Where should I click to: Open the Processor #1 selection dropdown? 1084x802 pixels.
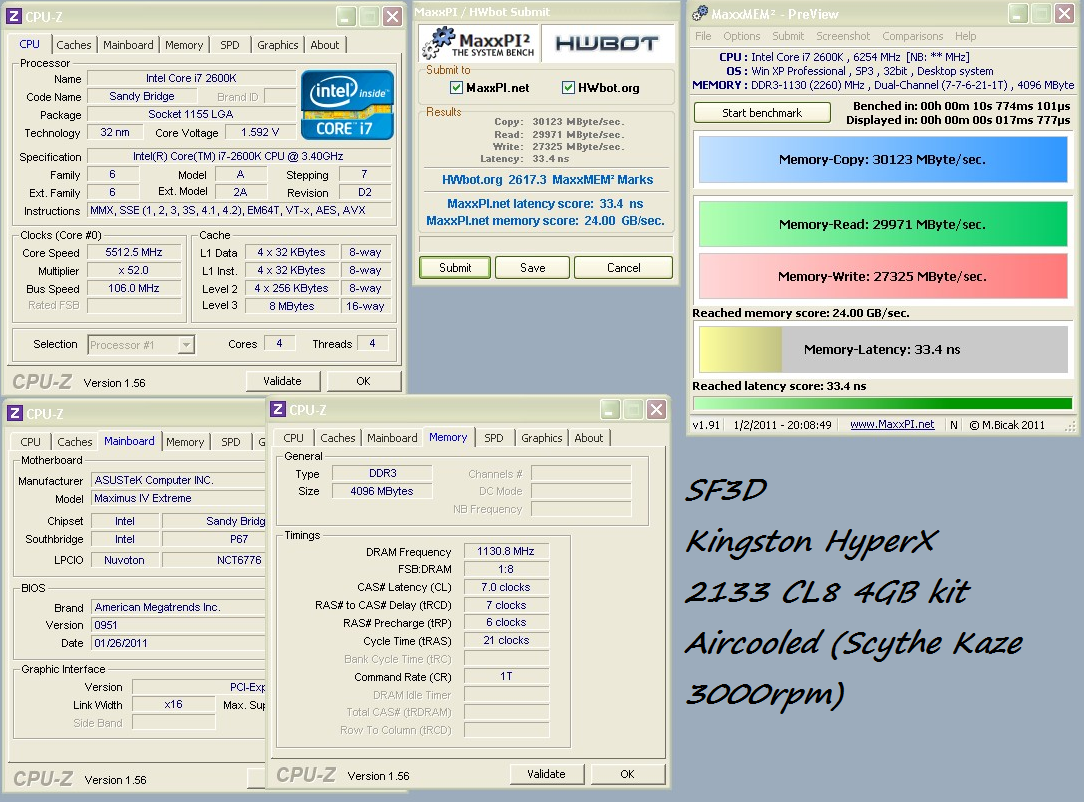coord(186,344)
